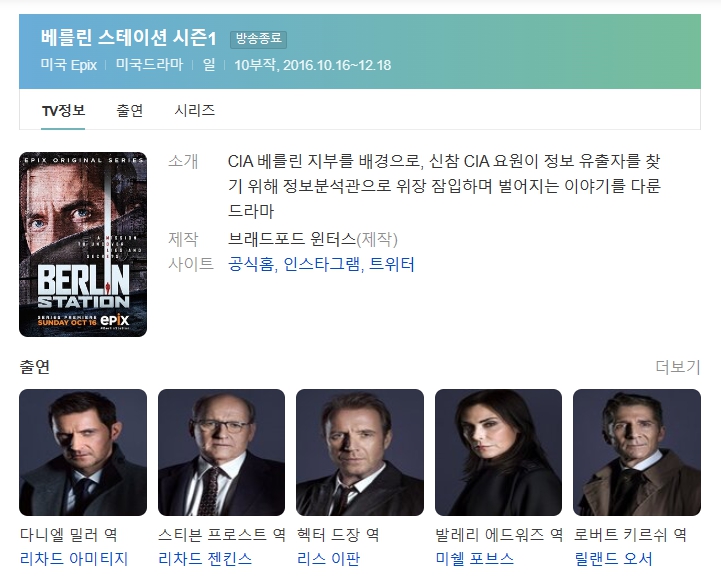
Task: Open actor link 릴랜드 오서
Action: 613,559
